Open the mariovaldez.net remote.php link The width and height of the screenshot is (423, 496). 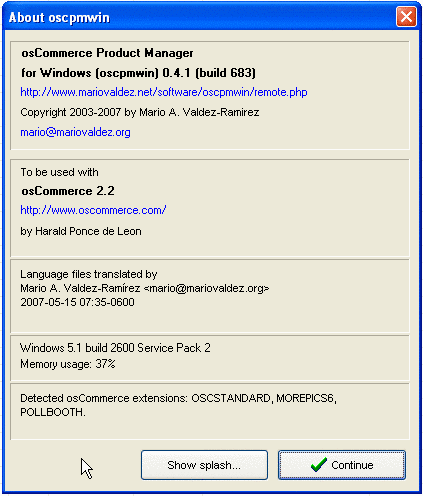(164, 92)
